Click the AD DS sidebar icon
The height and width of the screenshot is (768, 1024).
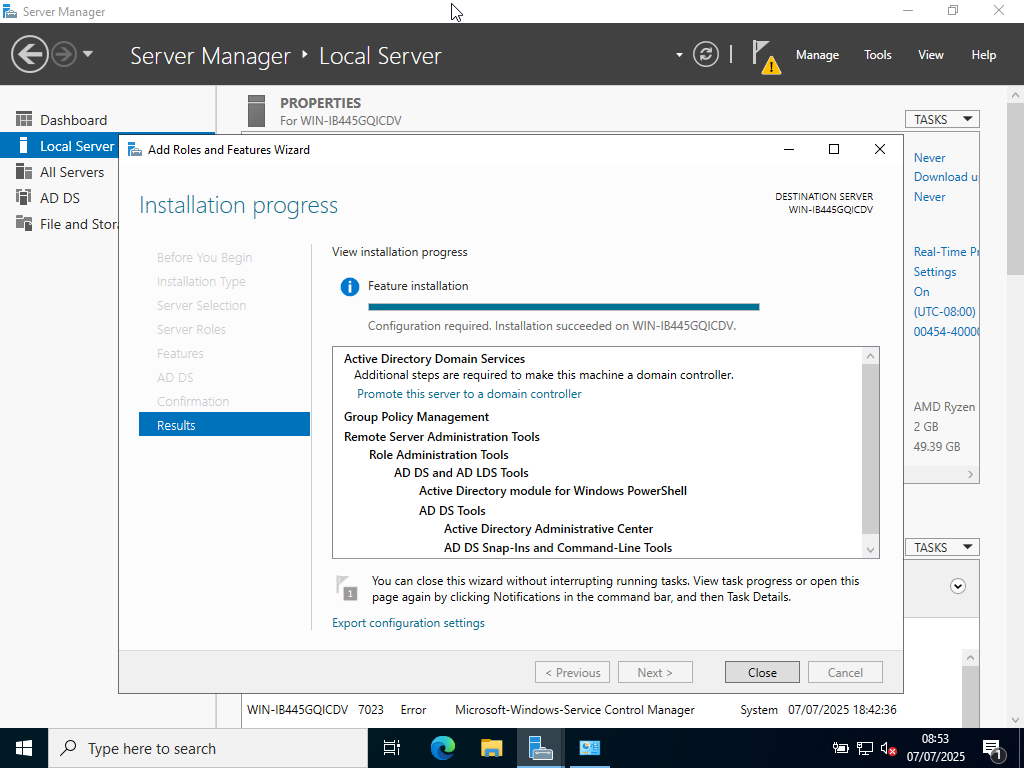pyautogui.click(x=24, y=197)
